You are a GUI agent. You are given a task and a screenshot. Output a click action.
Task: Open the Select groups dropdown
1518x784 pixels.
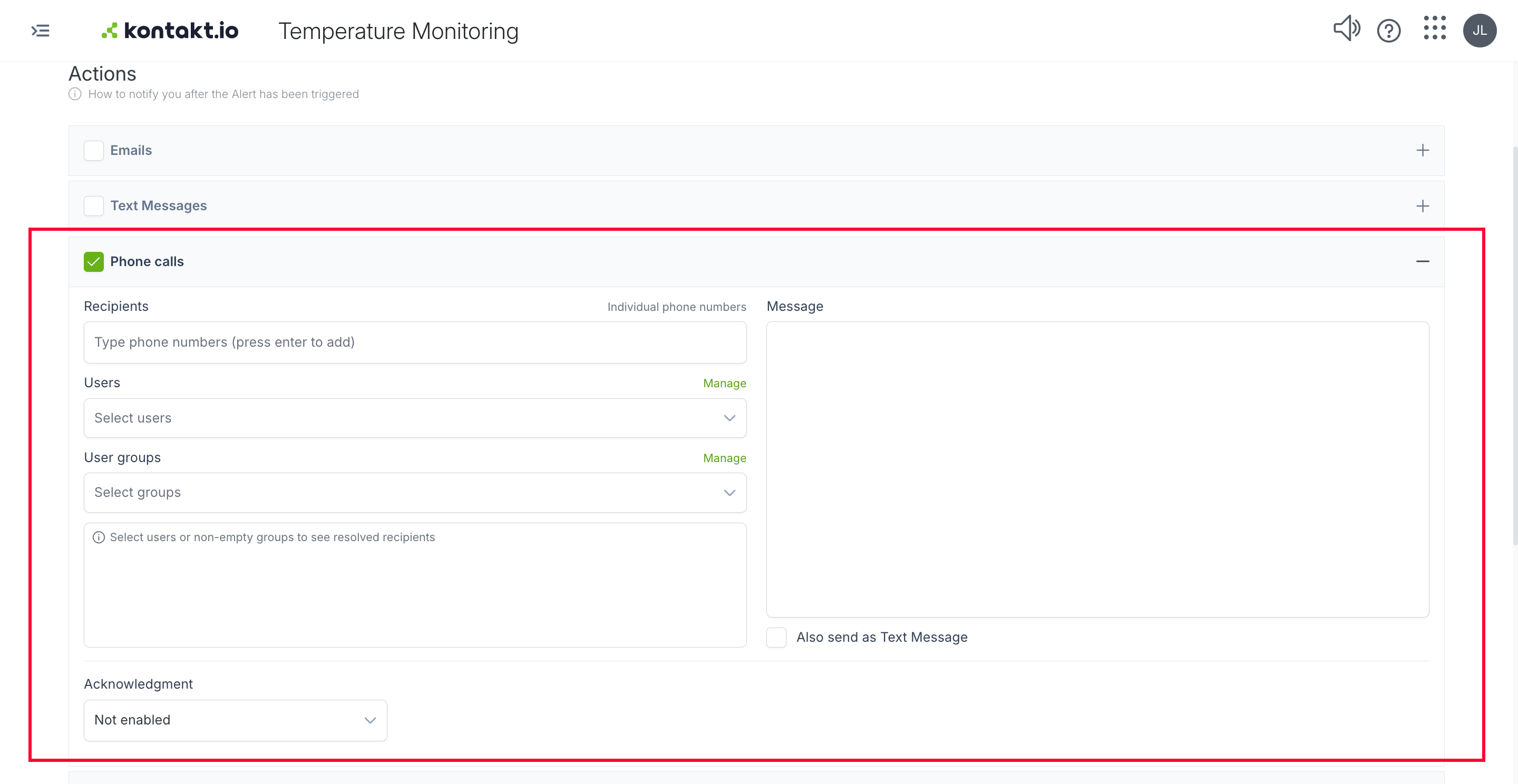(415, 493)
